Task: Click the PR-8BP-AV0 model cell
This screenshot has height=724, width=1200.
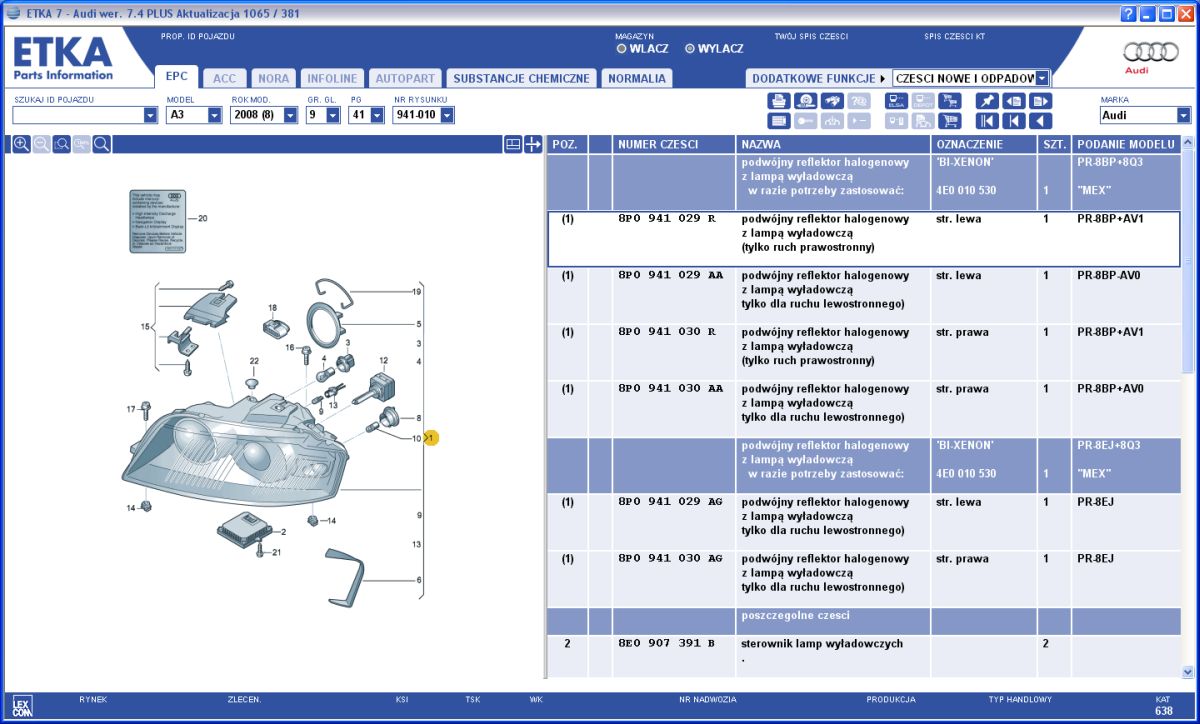Action: click(1126, 295)
